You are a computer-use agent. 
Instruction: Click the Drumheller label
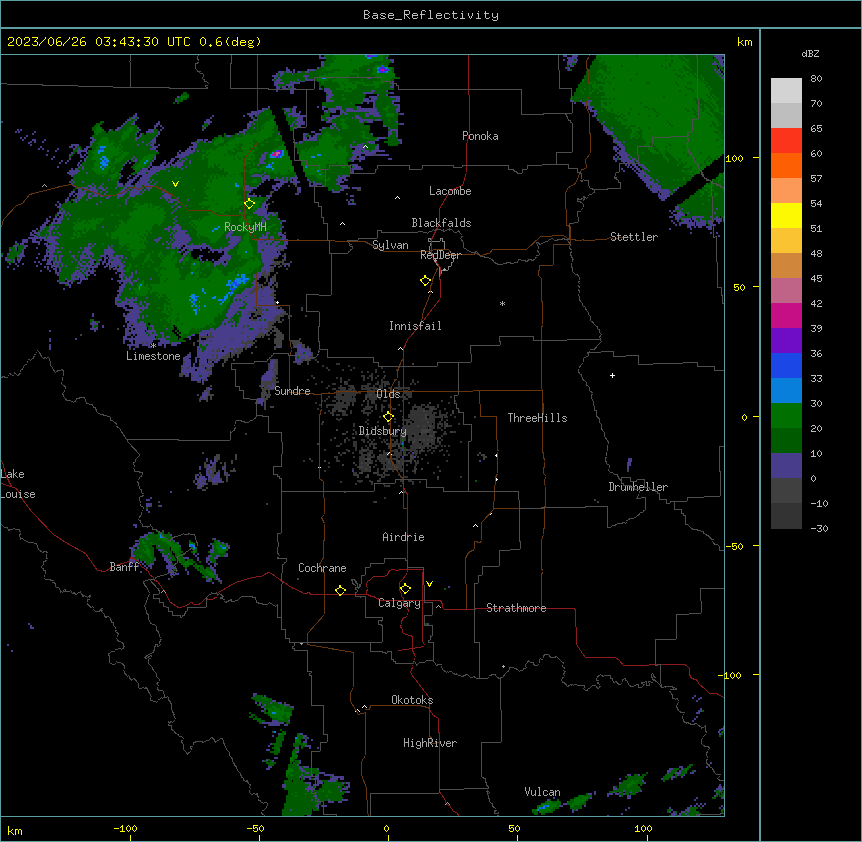[638, 487]
